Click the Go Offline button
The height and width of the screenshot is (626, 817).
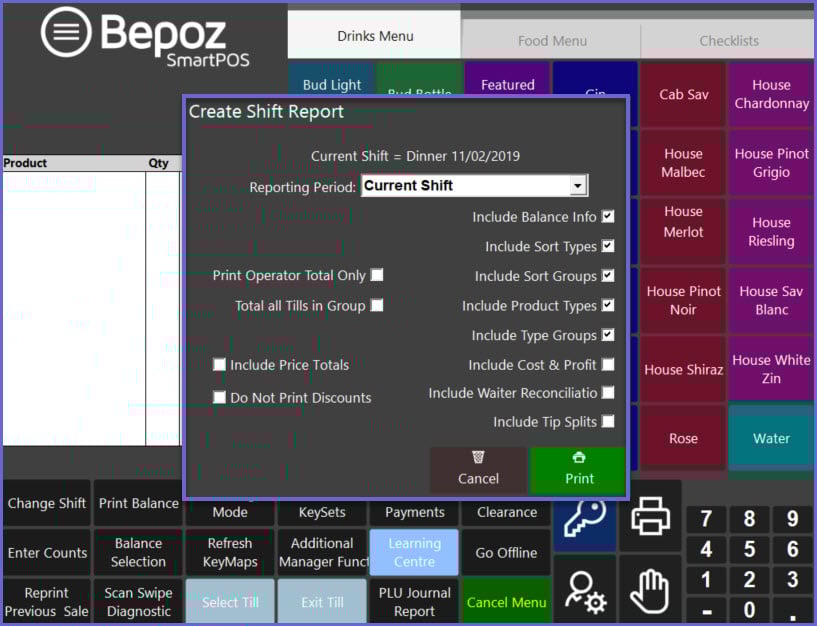pos(506,553)
